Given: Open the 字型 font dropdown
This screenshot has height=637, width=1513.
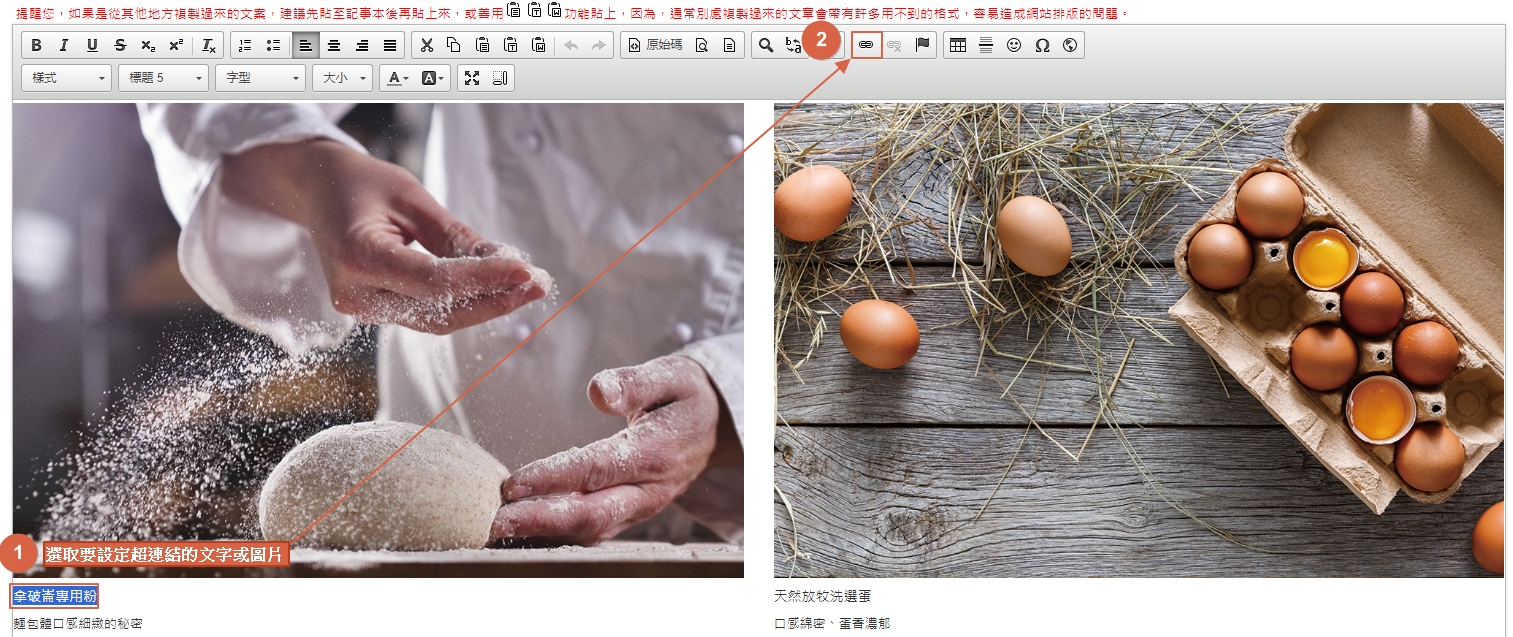Looking at the screenshot, I should pos(261,78).
